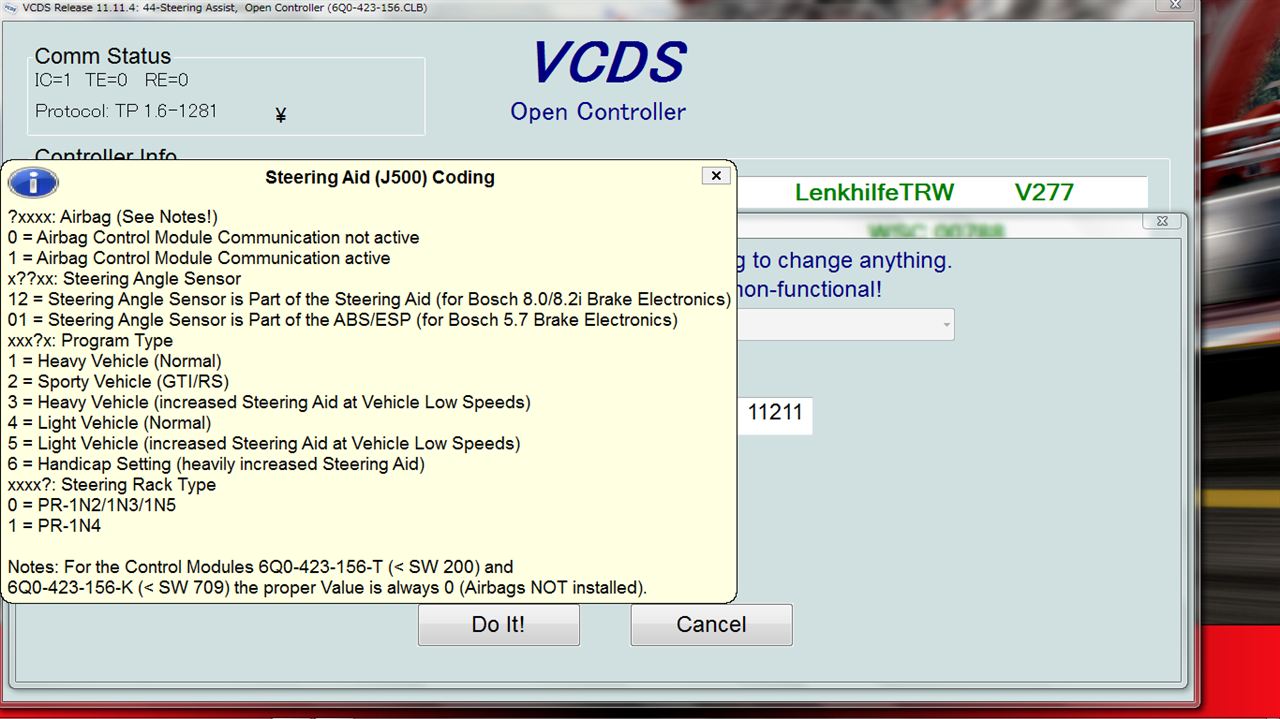Click the "TE=0" status value
The image size is (1280, 719).
[106, 80]
